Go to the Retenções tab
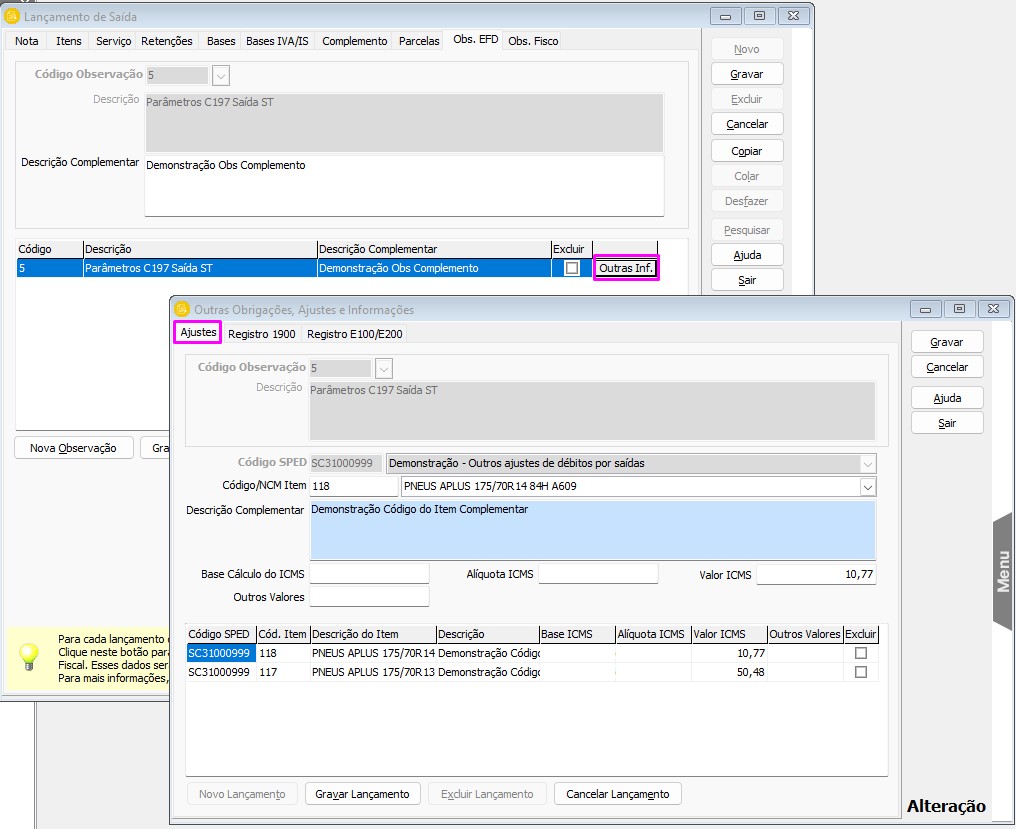This screenshot has height=829, width=1016. tap(167, 41)
